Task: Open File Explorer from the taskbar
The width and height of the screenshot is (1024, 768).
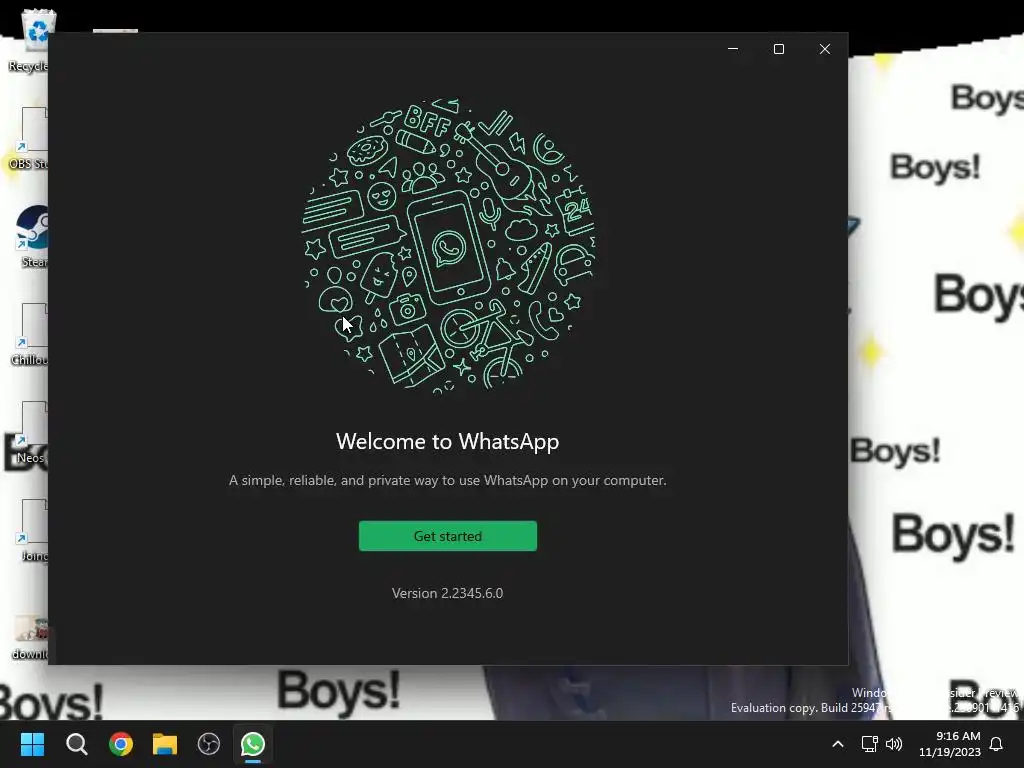Action: 165,744
